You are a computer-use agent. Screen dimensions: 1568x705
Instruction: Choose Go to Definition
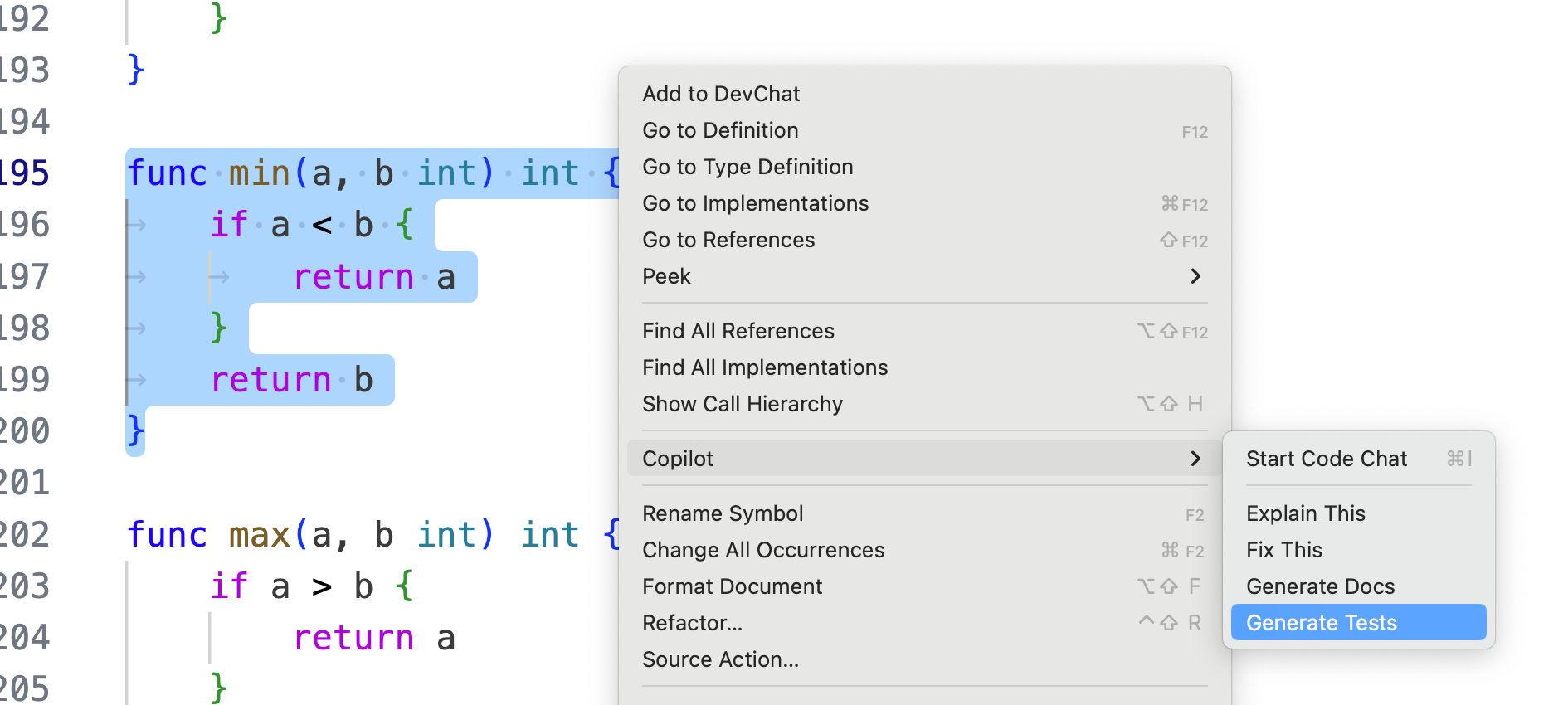point(719,130)
